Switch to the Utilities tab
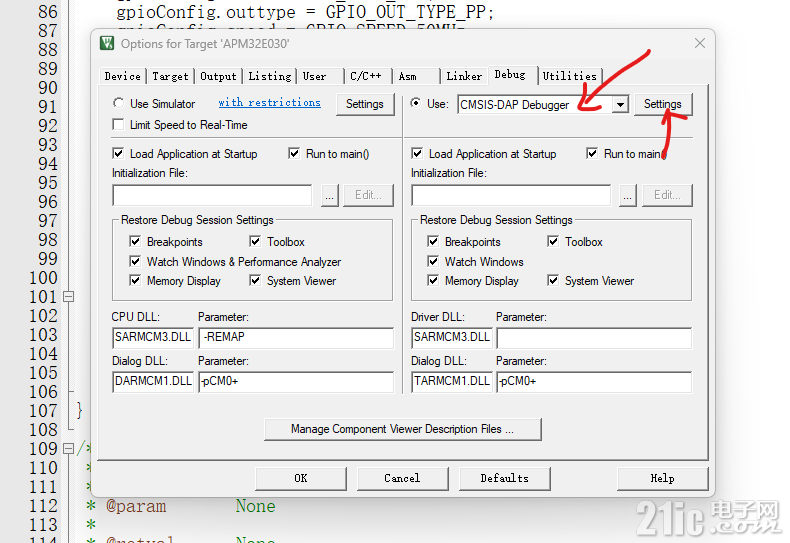This screenshot has width=790, height=543. [x=570, y=76]
